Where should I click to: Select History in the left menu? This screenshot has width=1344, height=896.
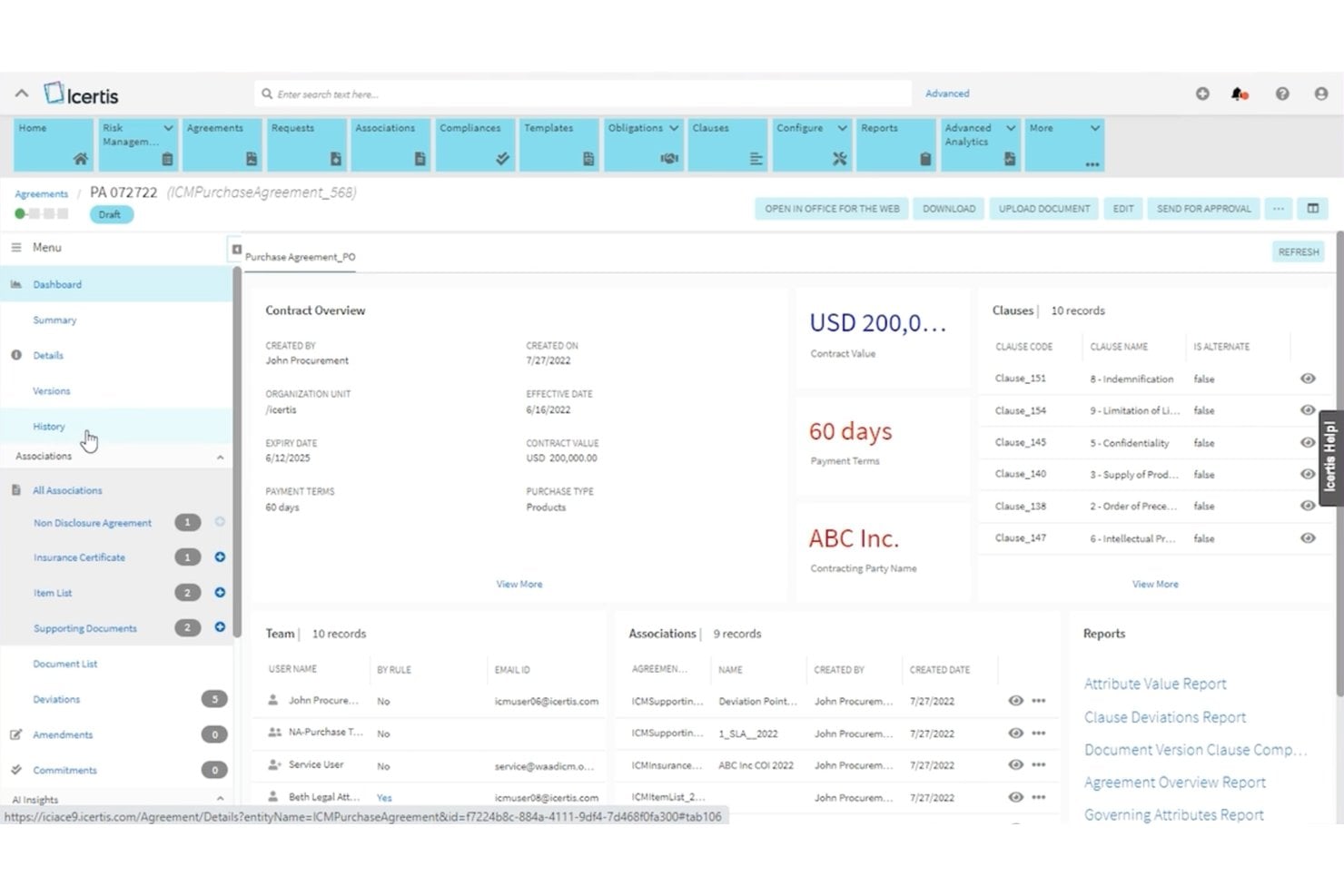coord(49,426)
